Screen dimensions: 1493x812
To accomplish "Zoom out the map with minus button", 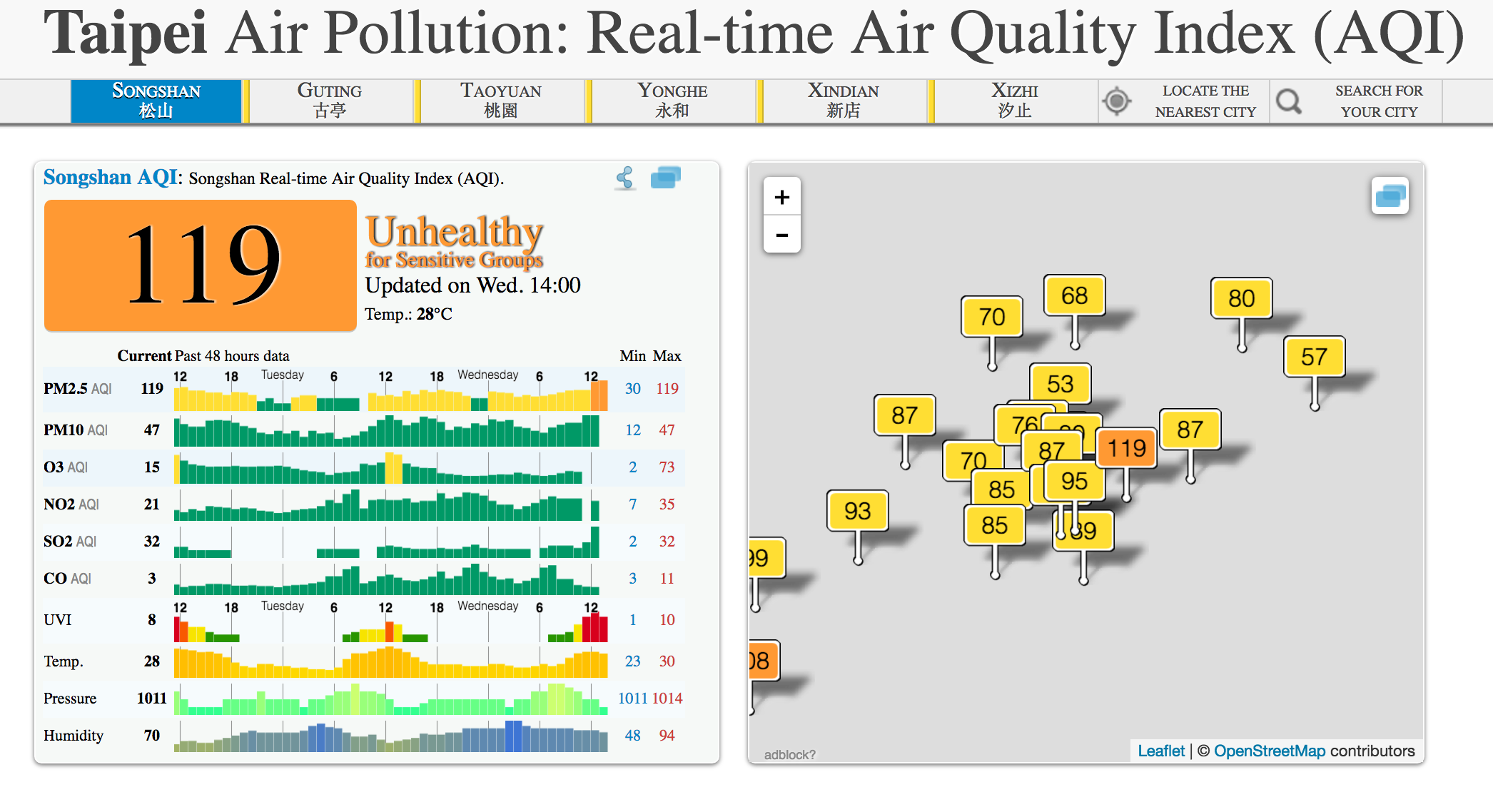I will pos(782,235).
